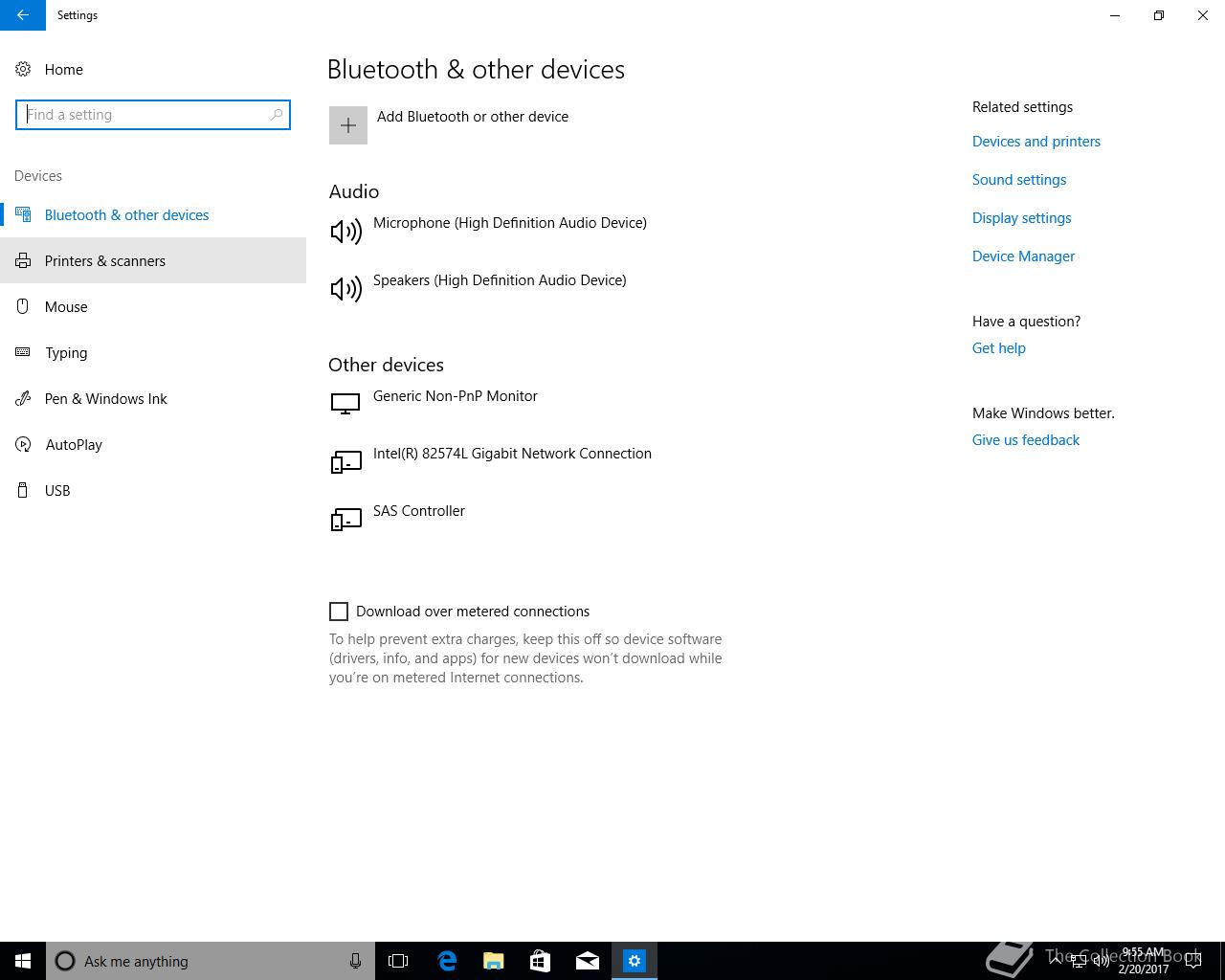Click the plus button to add device

[348, 125]
